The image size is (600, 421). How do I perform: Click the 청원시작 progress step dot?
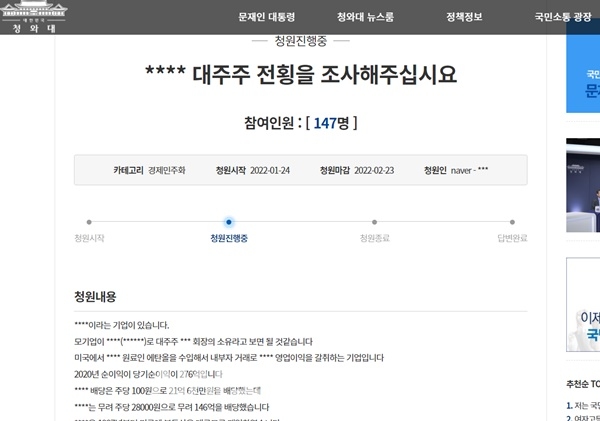pyautogui.click(x=89, y=222)
